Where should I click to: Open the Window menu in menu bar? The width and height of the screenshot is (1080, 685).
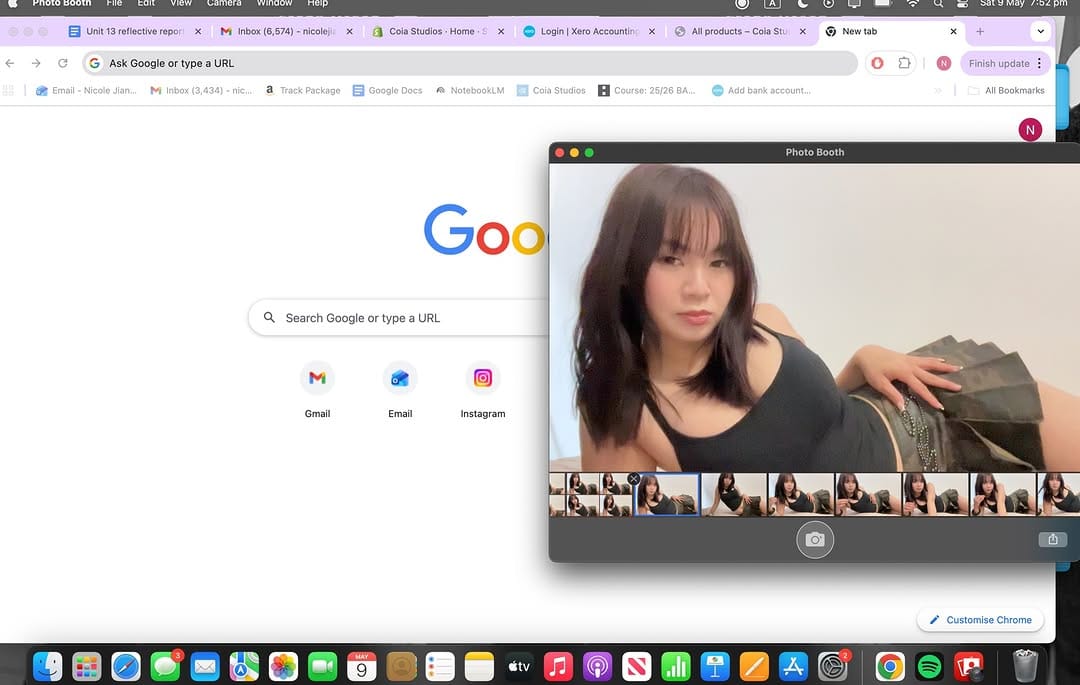tap(274, 3)
